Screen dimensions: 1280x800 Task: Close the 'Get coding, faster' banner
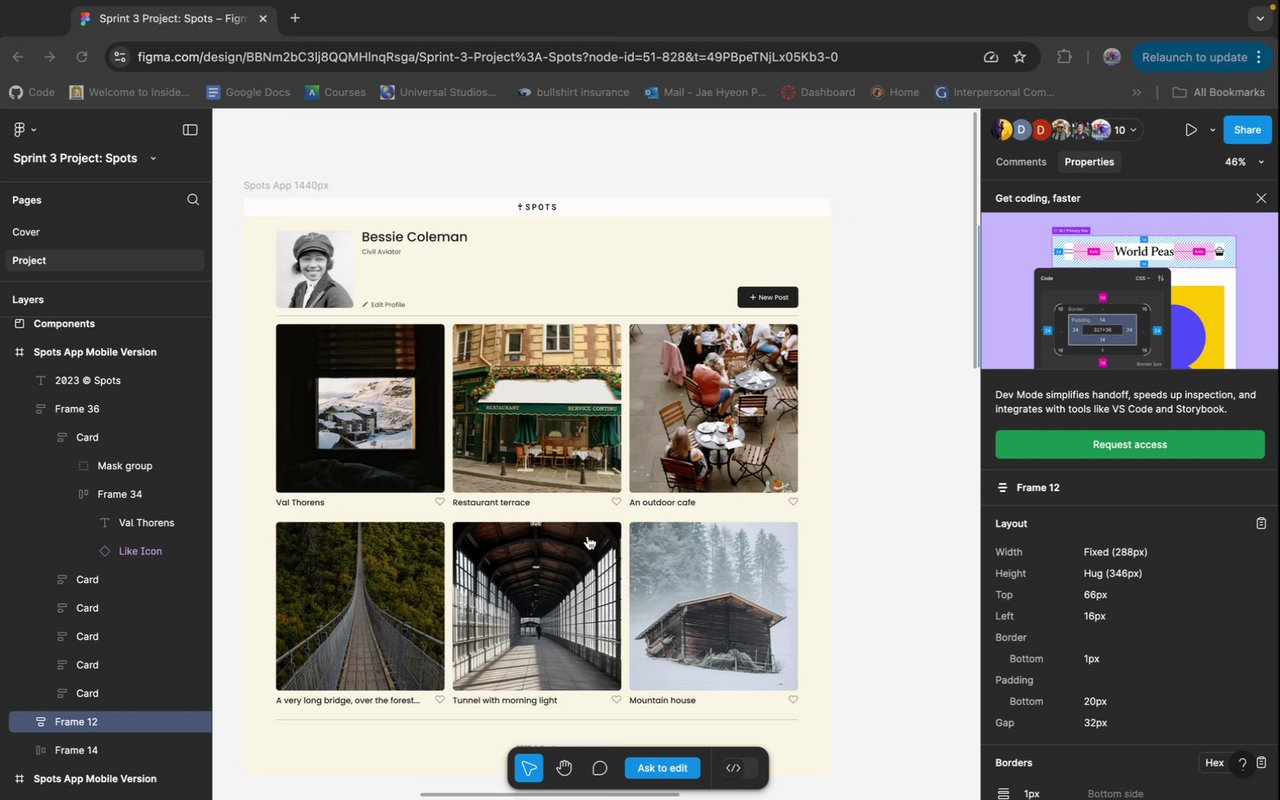click(x=1261, y=199)
